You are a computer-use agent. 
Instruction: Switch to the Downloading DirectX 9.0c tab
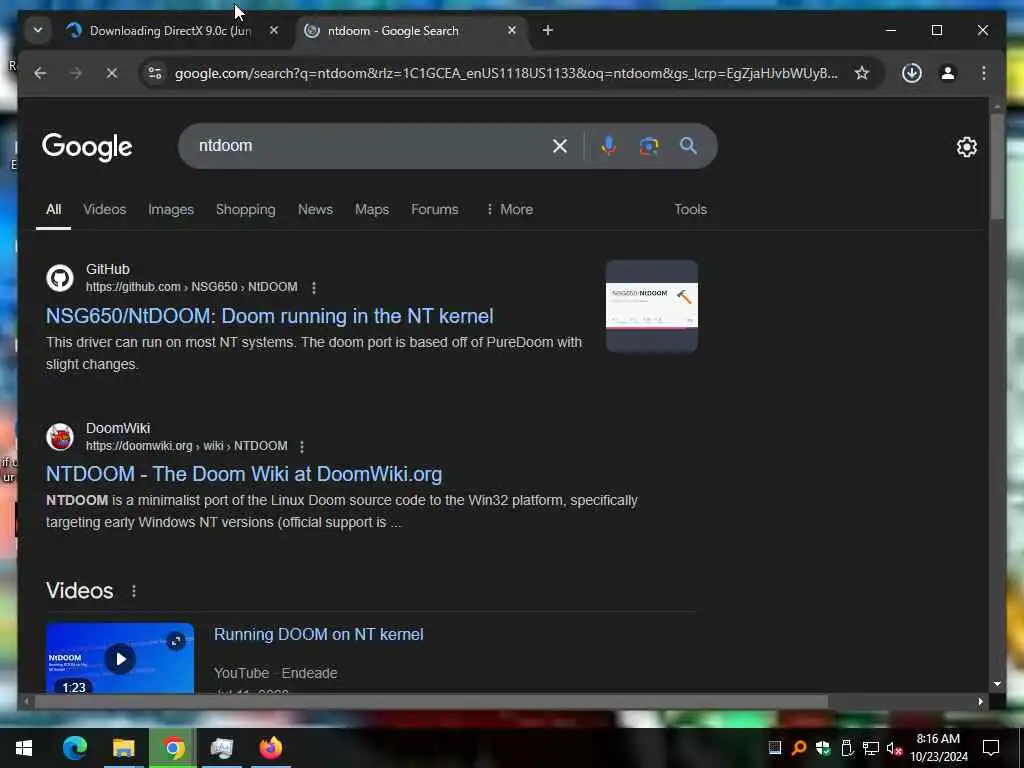[172, 31]
